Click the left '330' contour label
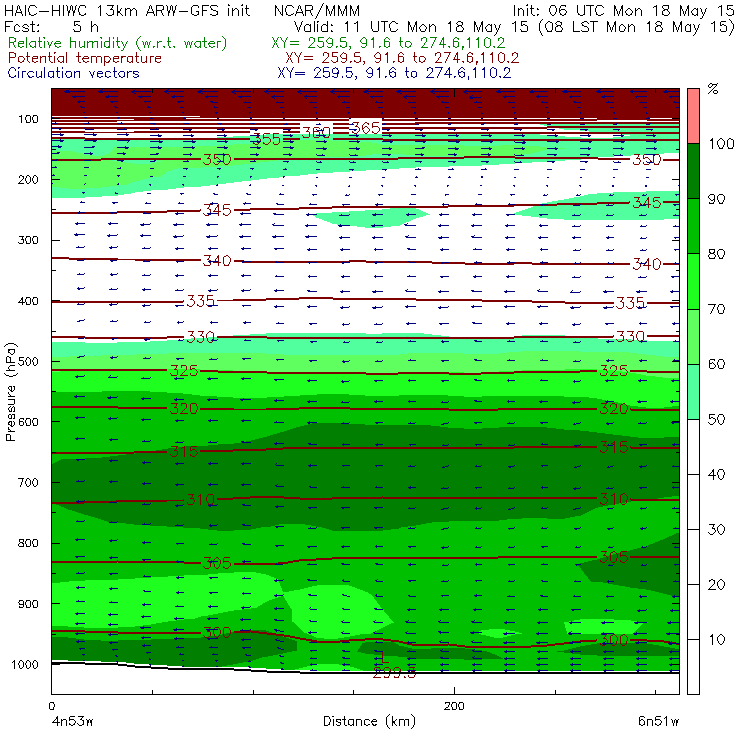The image size is (740, 740). click(201, 337)
